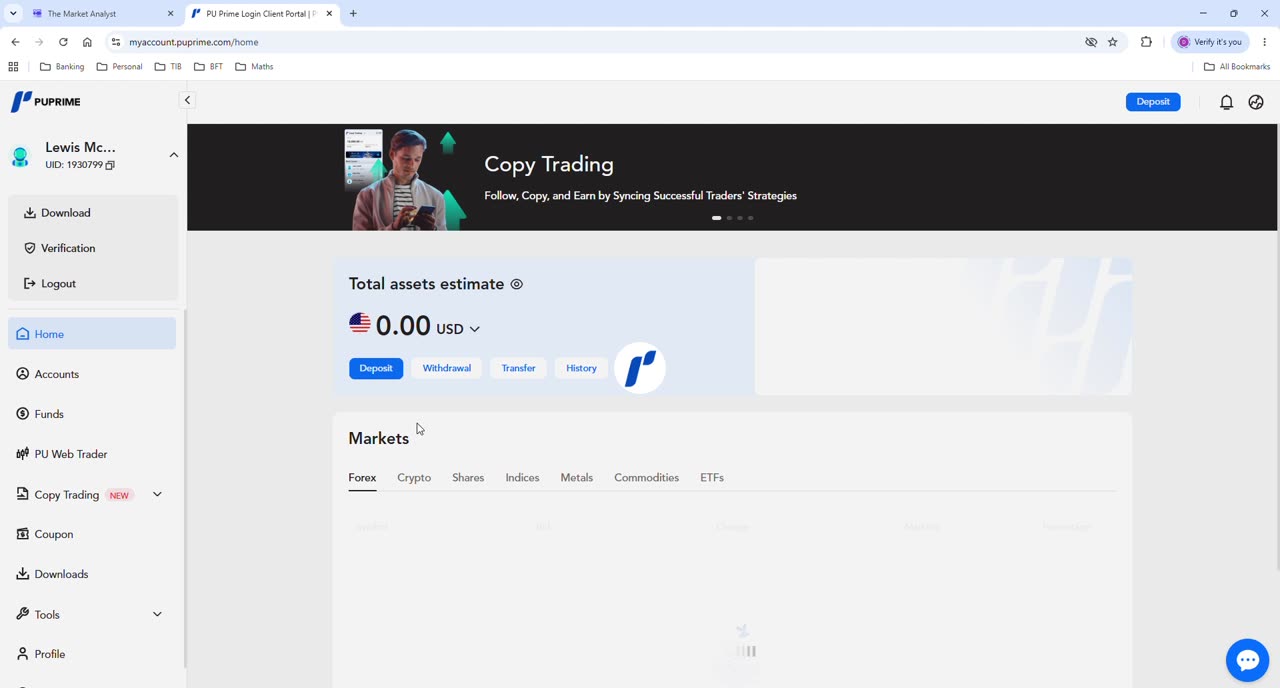Image resolution: width=1280 pixels, height=688 pixels.
Task: Open the browser home page
Action: point(87,42)
